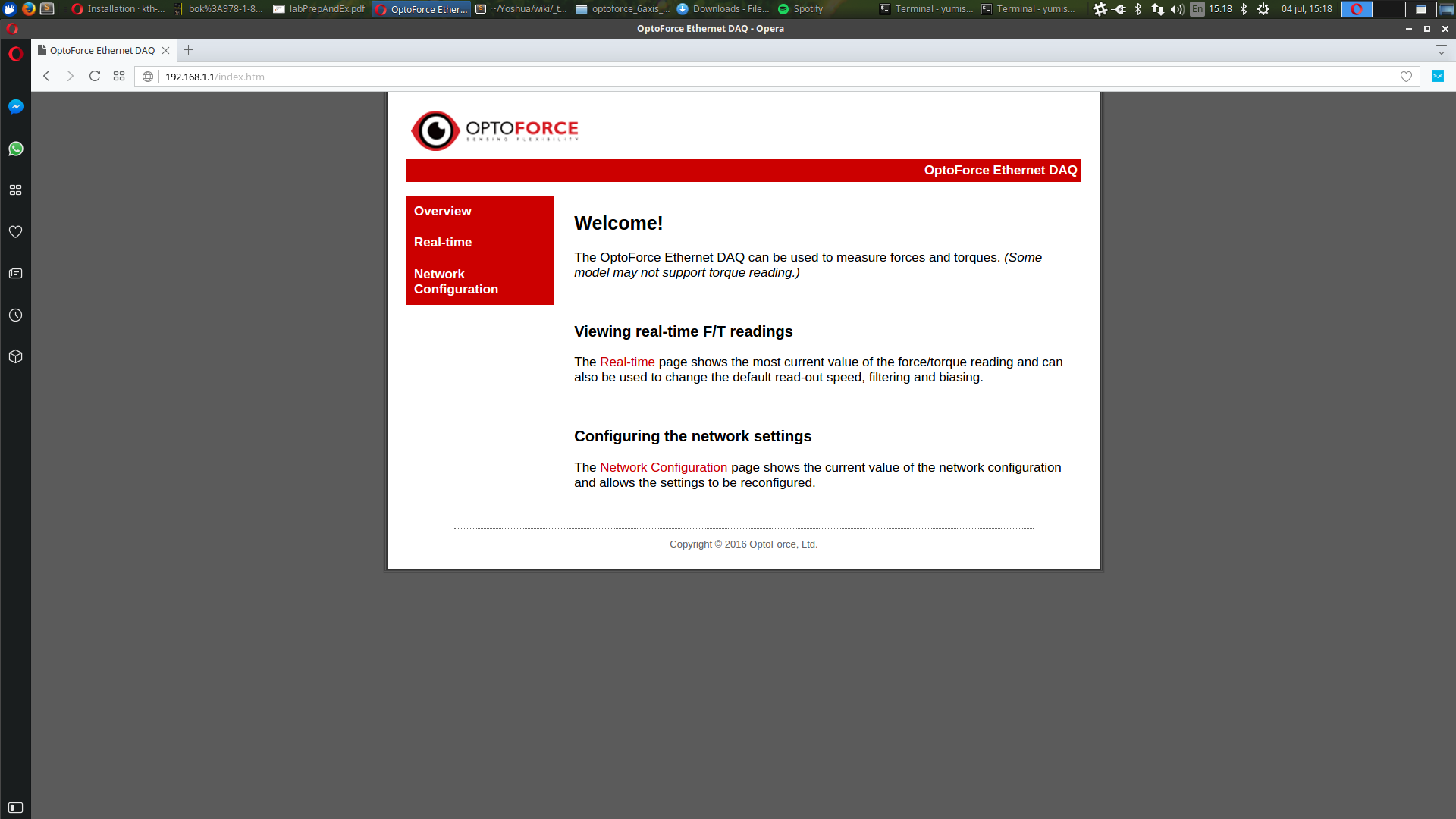
Task: Open Personal News sidebar icon
Action: (x=15, y=274)
